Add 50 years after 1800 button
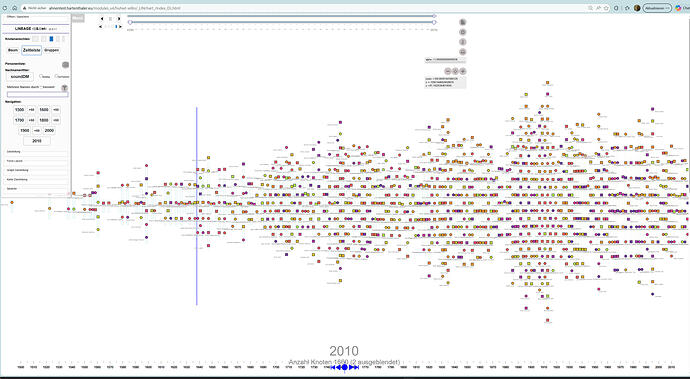Screen dimensions: 690x379 (x=56, y=120)
